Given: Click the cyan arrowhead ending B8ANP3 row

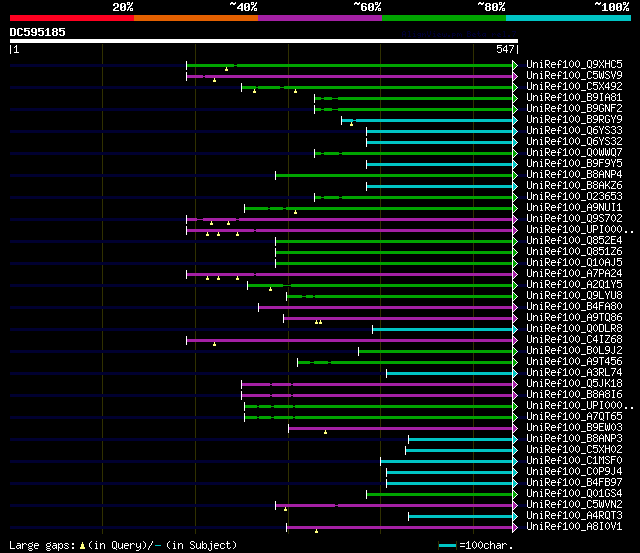Looking at the screenshot, I should [515, 440].
